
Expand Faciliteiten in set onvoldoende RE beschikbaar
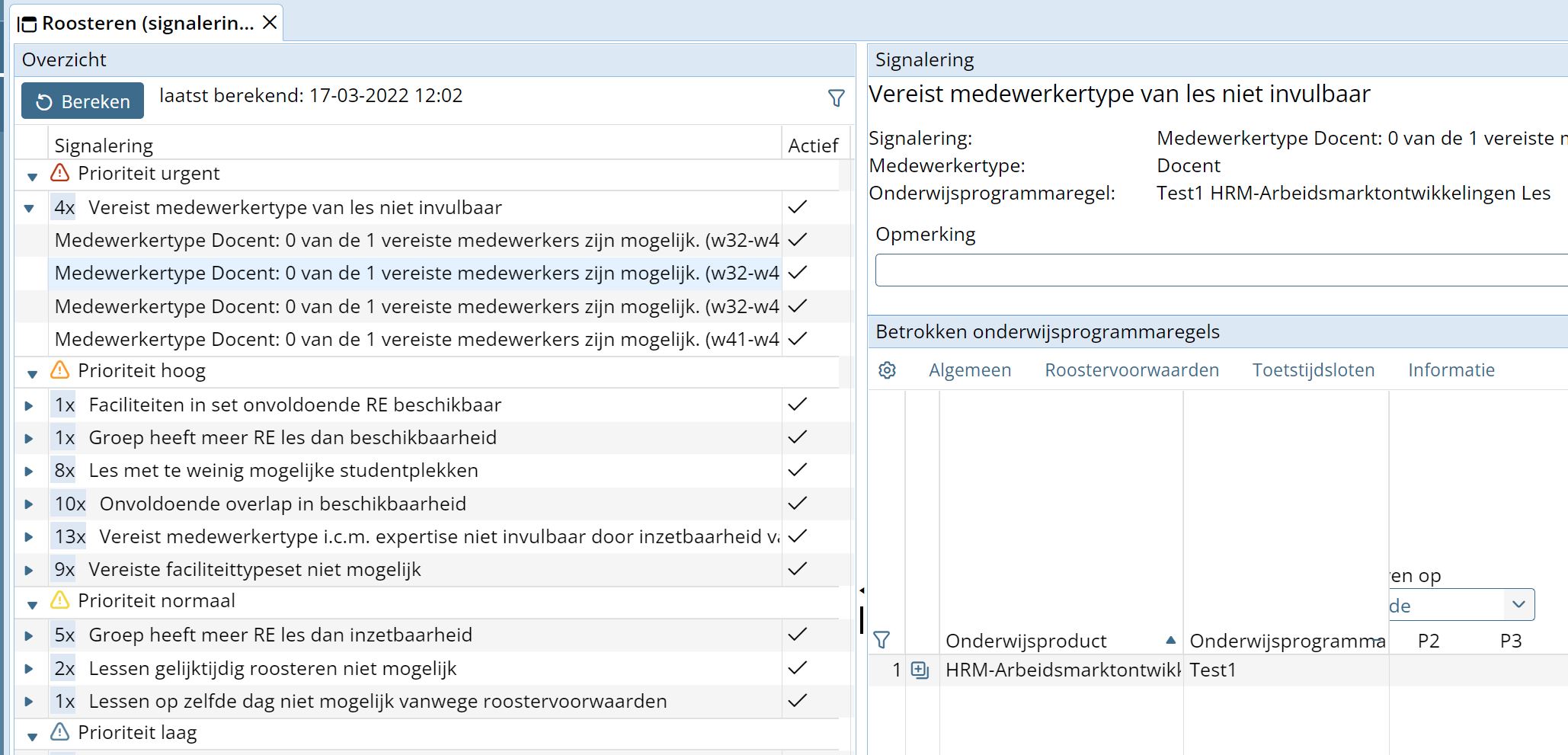29,405
